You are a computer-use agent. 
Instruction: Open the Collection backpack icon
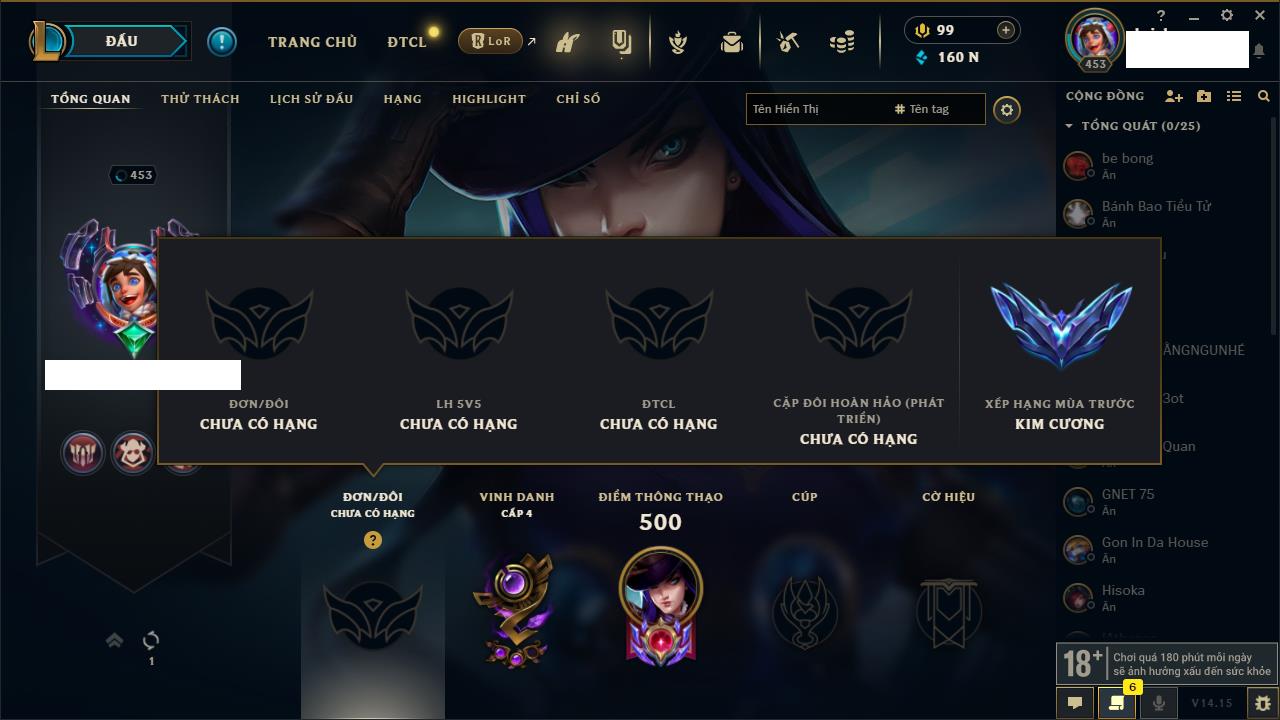732,42
